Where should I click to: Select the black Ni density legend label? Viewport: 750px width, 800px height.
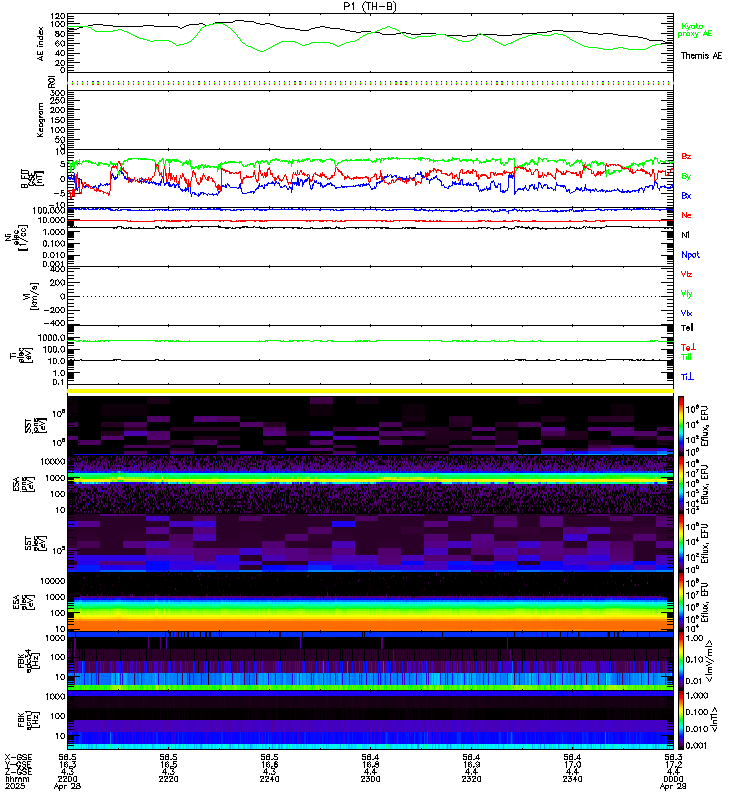(x=685, y=235)
